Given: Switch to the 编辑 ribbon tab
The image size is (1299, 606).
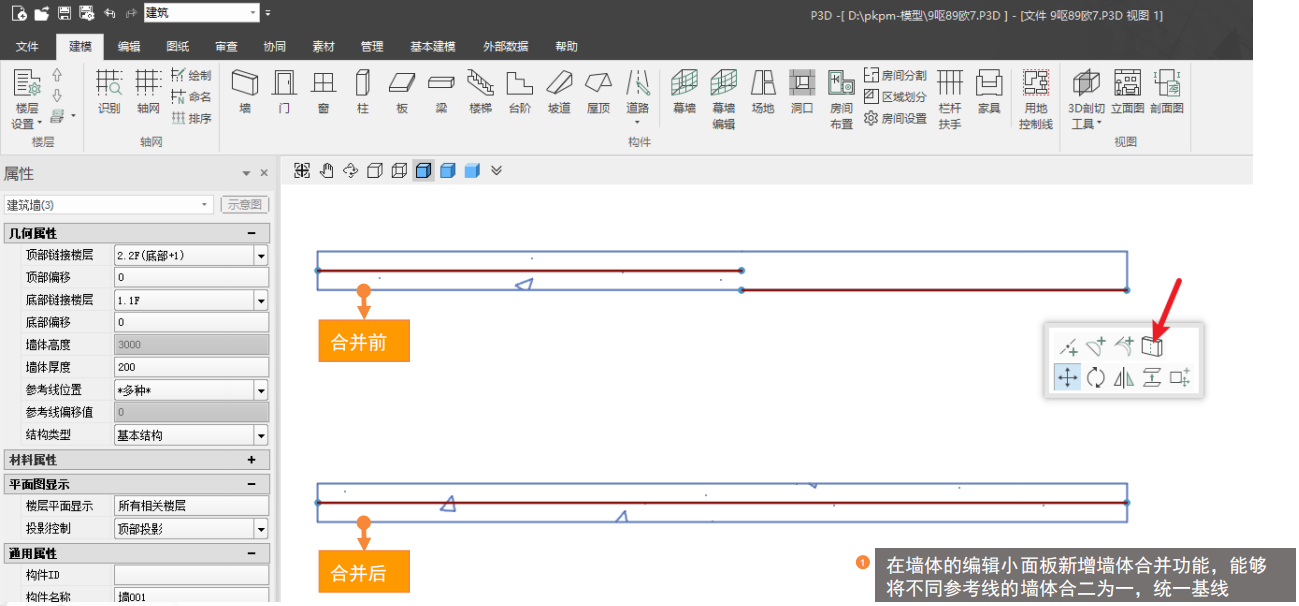Looking at the screenshot, I should click(129, 47).
